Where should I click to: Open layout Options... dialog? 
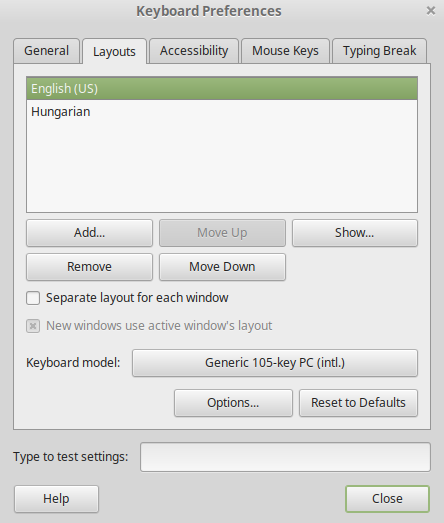coord(233,403)
